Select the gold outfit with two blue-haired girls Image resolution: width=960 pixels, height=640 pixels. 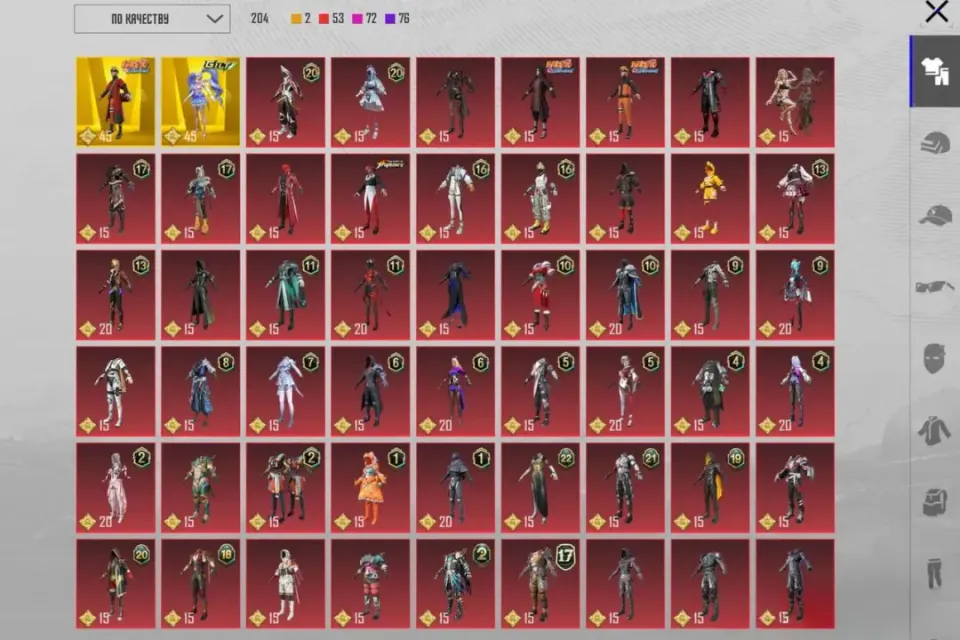(x=201, y=102)
